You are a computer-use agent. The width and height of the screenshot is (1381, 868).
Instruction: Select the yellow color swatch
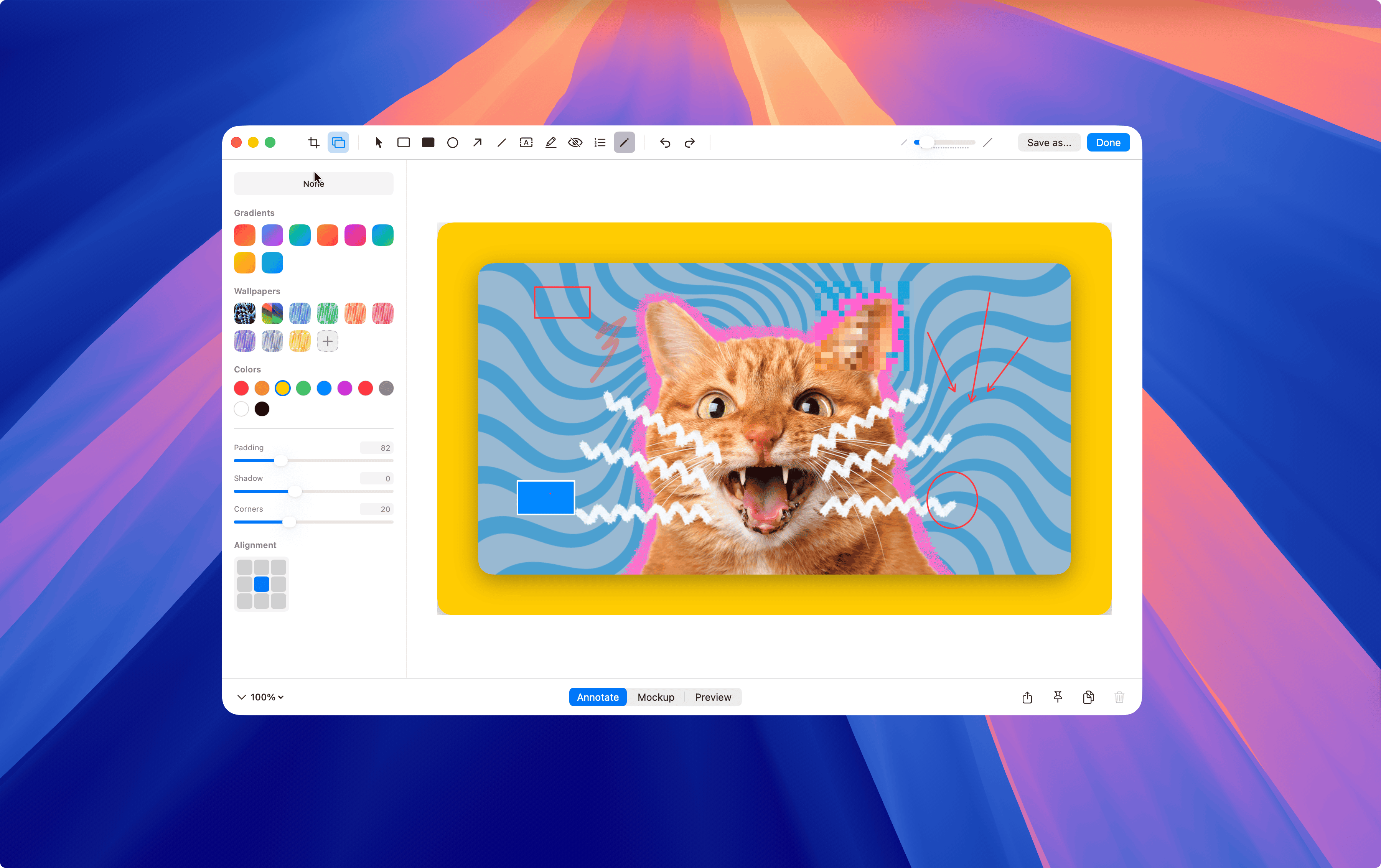283,388
